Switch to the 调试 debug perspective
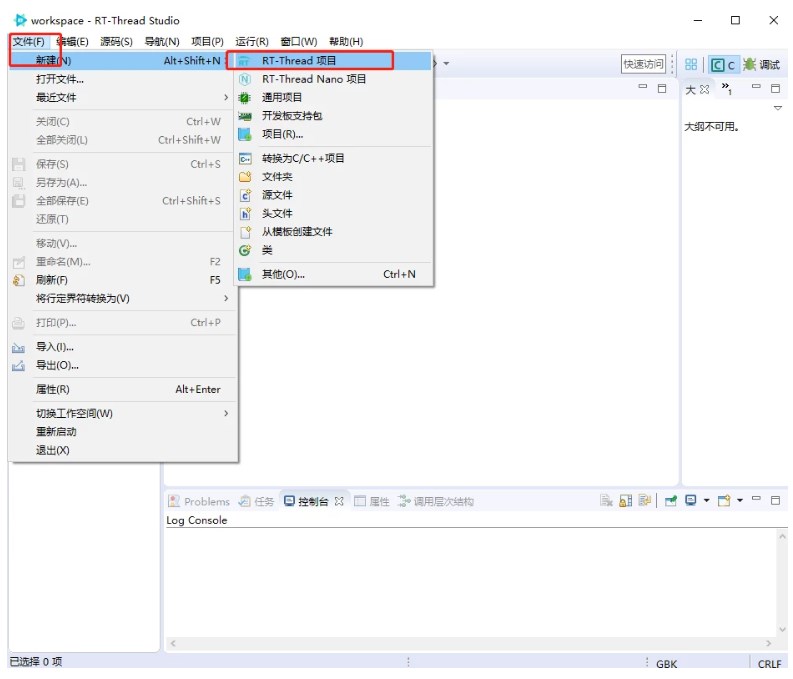 (x=762, y=65)
